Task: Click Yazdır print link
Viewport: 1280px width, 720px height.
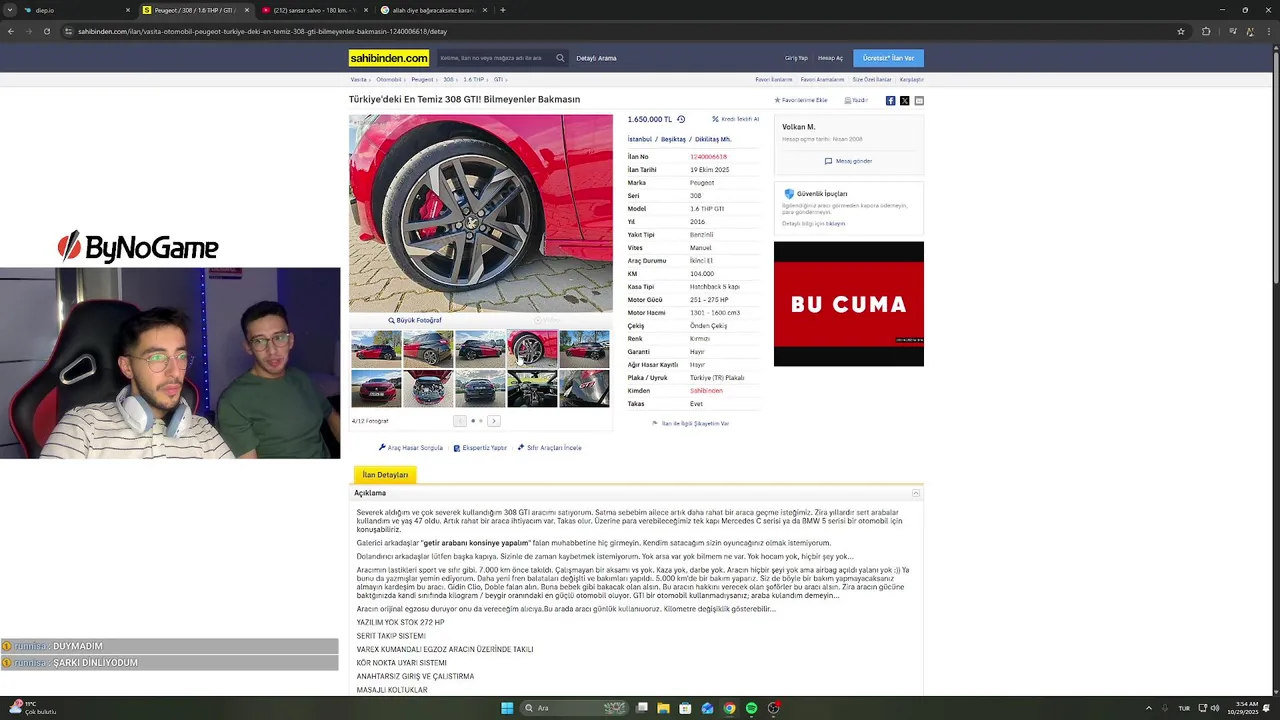Action: (x=856, y=100)
